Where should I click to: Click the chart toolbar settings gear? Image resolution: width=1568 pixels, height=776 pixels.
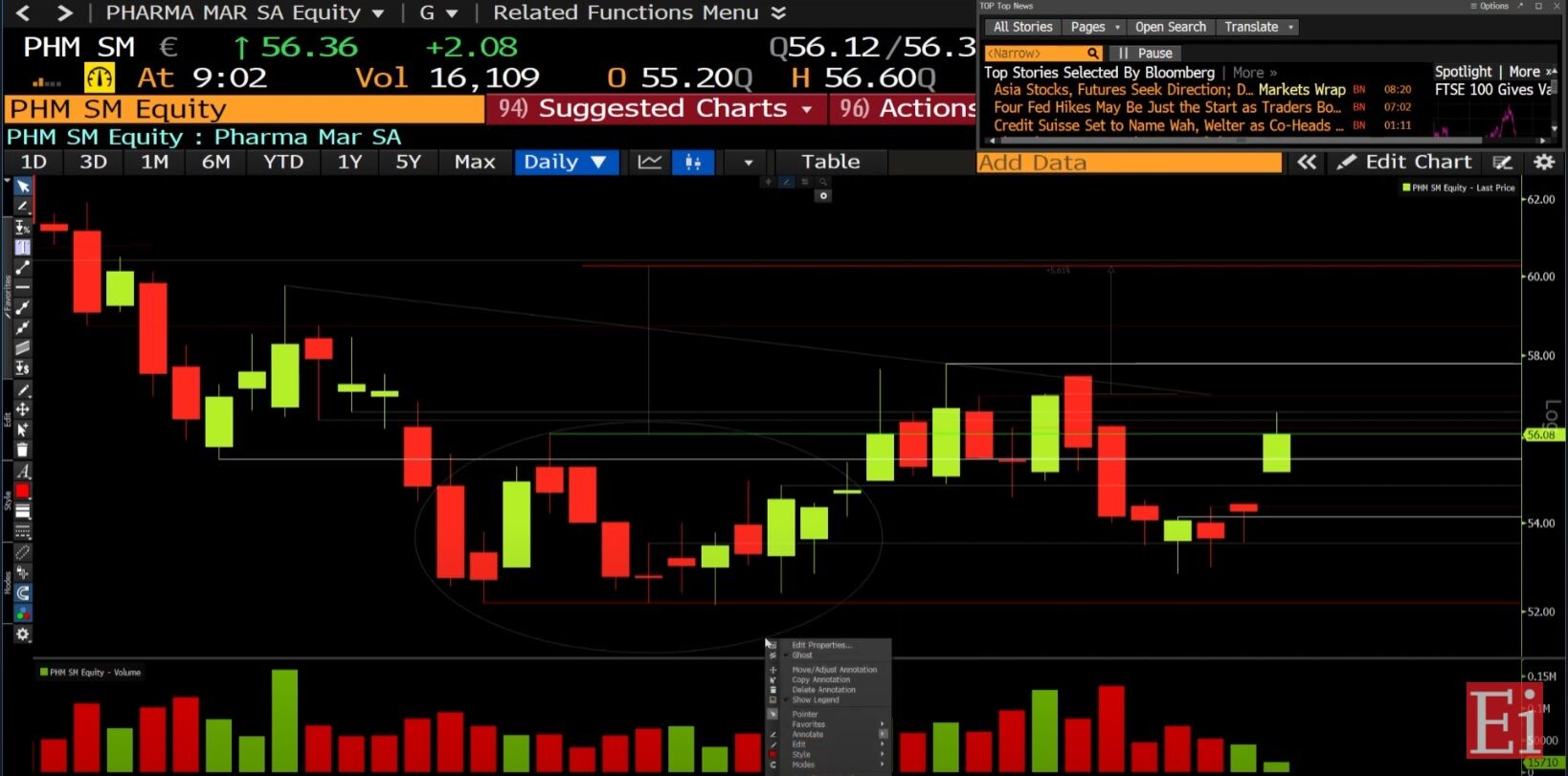pyautogui.click(x=22, y=633)
